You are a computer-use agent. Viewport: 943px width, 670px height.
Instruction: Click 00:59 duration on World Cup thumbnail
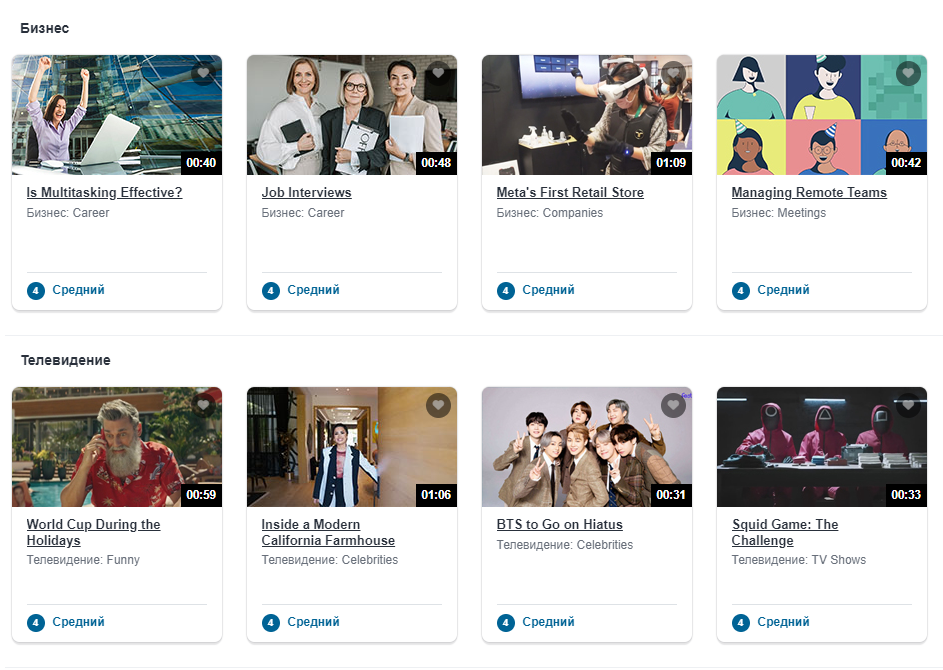(201, 495)
